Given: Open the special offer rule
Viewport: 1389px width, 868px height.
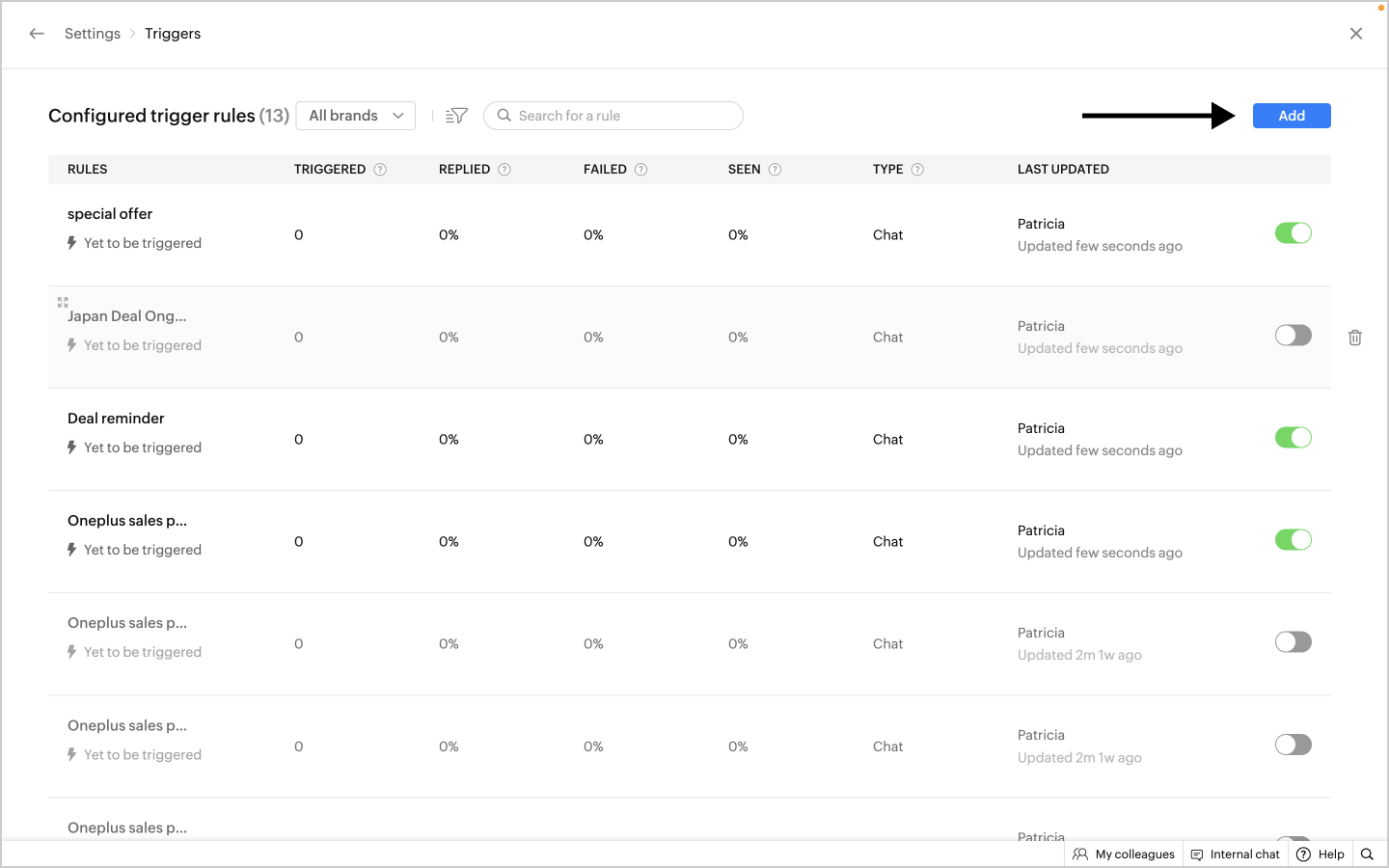Looking at the screenshot, I should (110, 214).
